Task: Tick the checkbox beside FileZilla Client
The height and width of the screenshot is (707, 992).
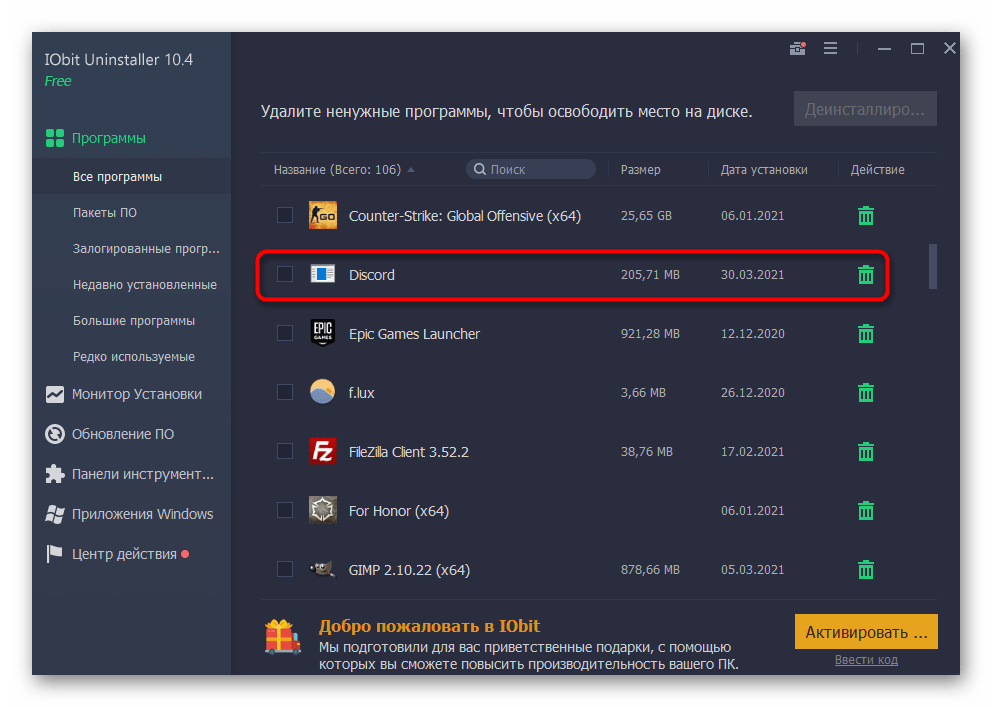Action: tap(284, 451)
